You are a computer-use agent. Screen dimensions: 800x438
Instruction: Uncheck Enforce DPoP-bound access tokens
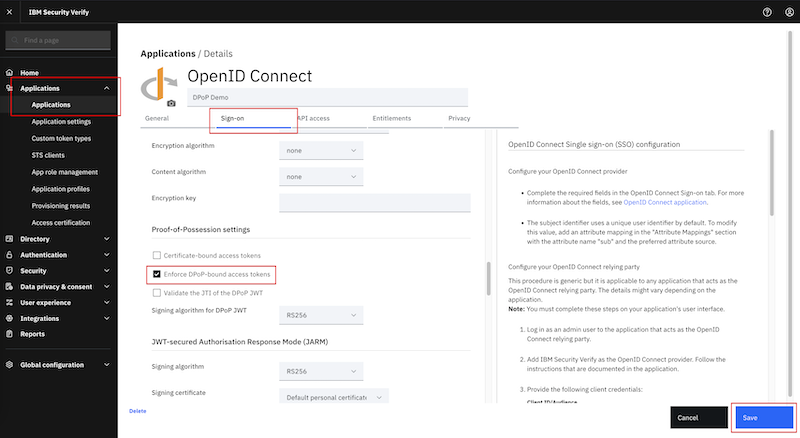(157, 274)
